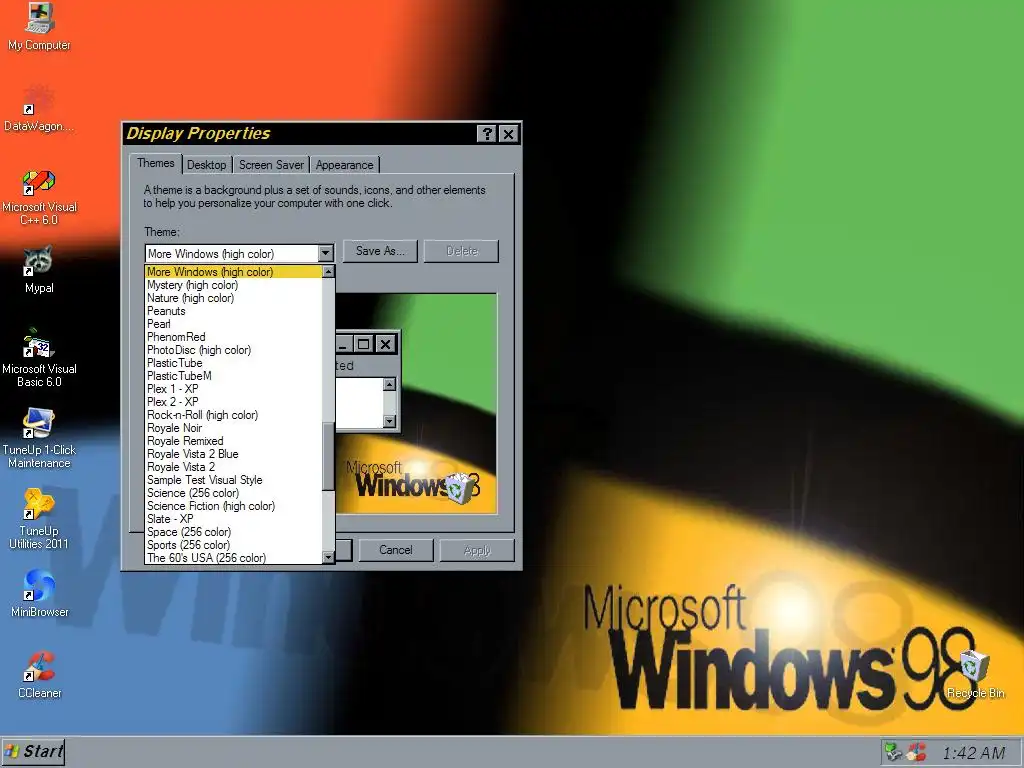The width and height of the screenshot is (1024, 768).
Task: Click the Display Properties help question button
Action: (x=487, y=134)
